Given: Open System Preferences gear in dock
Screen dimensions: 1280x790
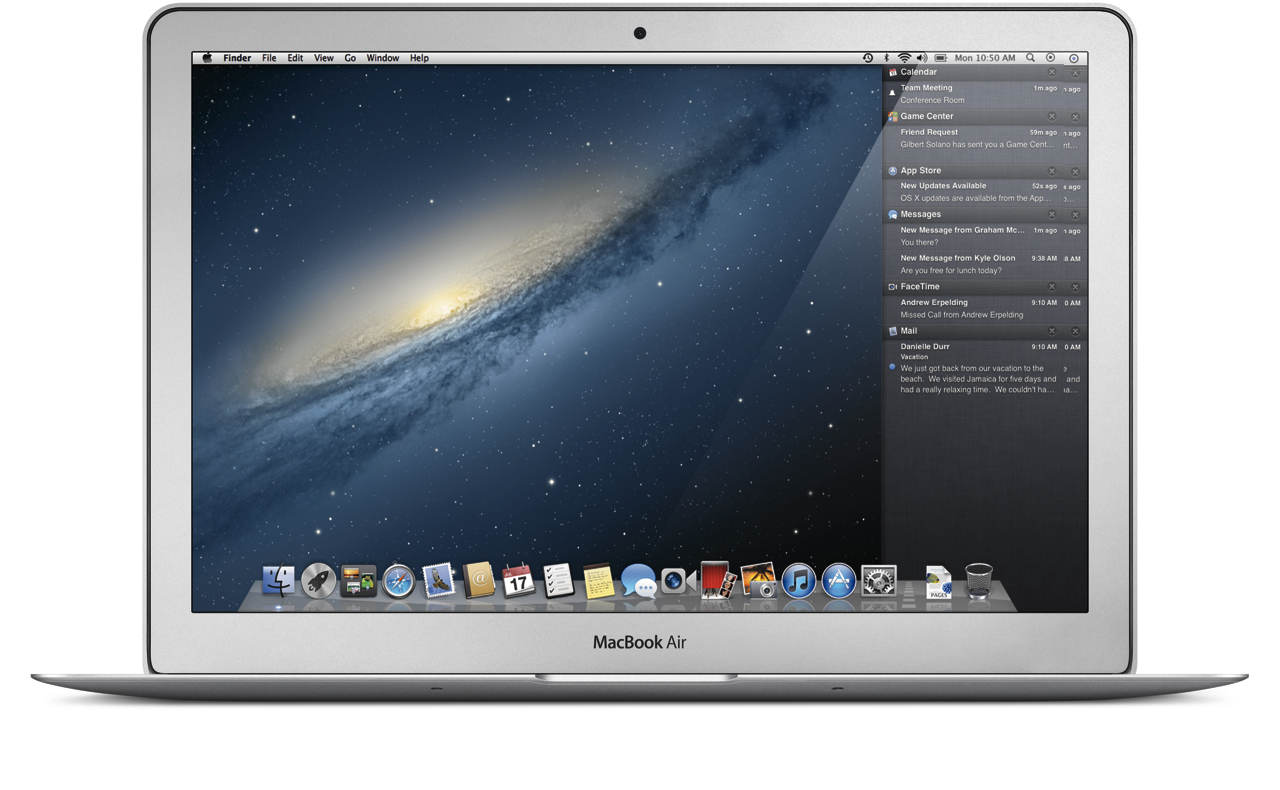Looking at the screenshot, I should click(878, 580).
